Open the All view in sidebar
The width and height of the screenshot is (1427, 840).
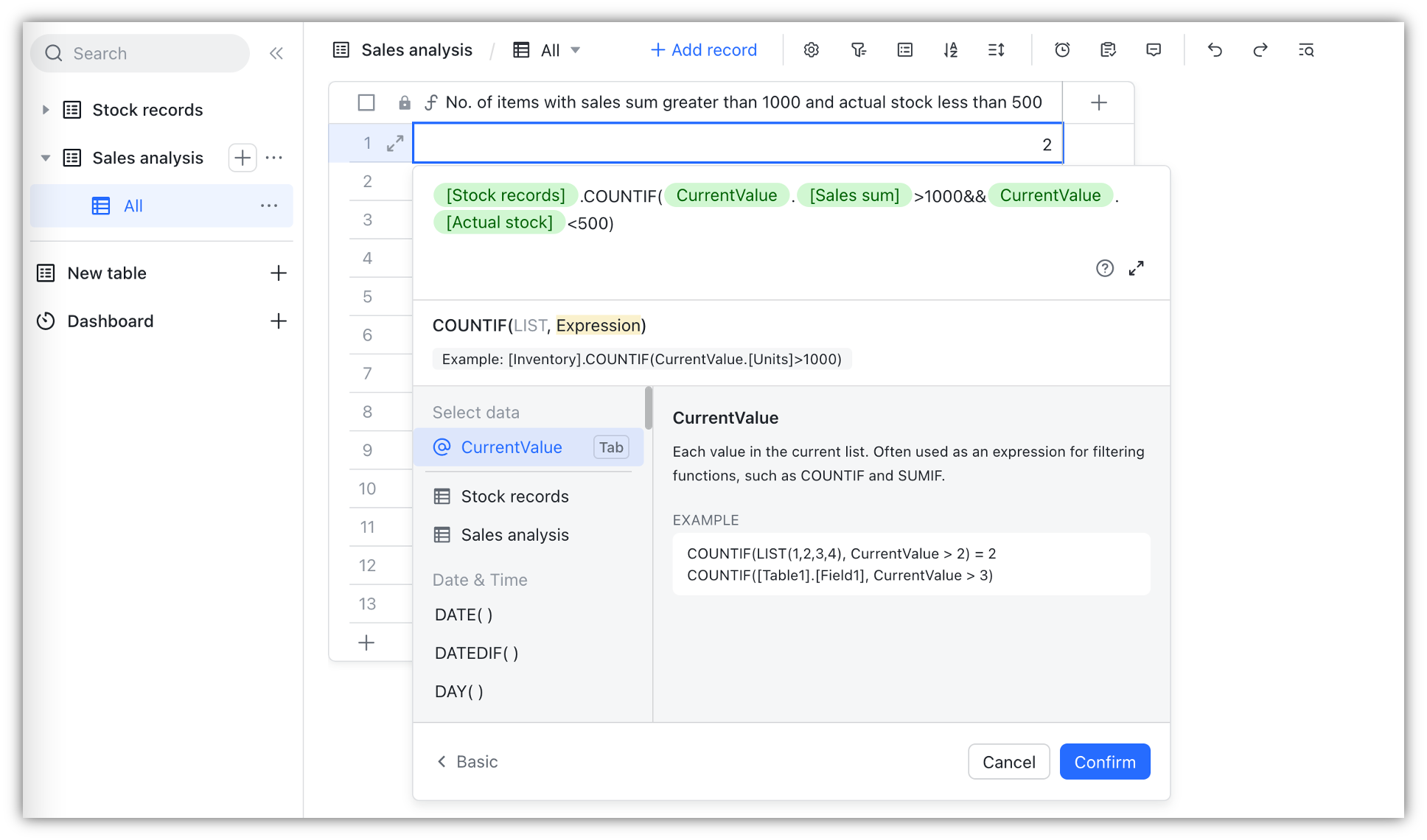(161, 206)
